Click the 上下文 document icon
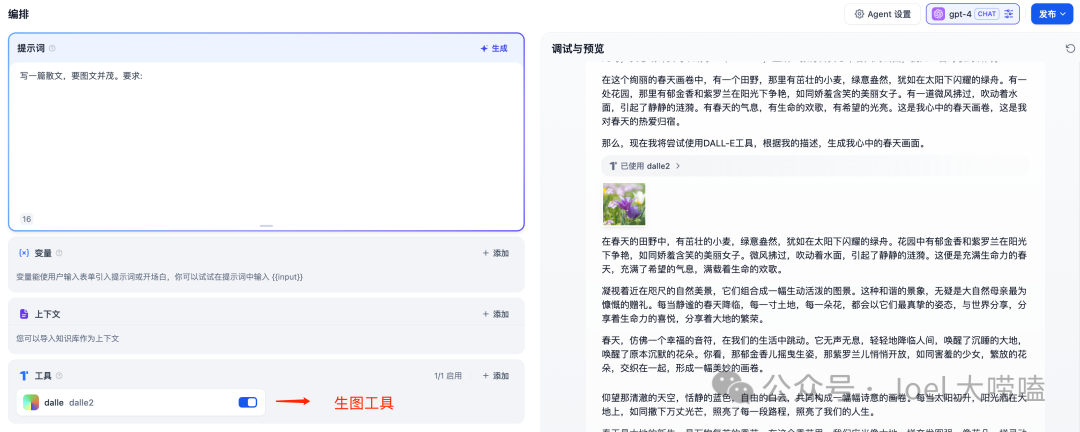 click(24, 314)
